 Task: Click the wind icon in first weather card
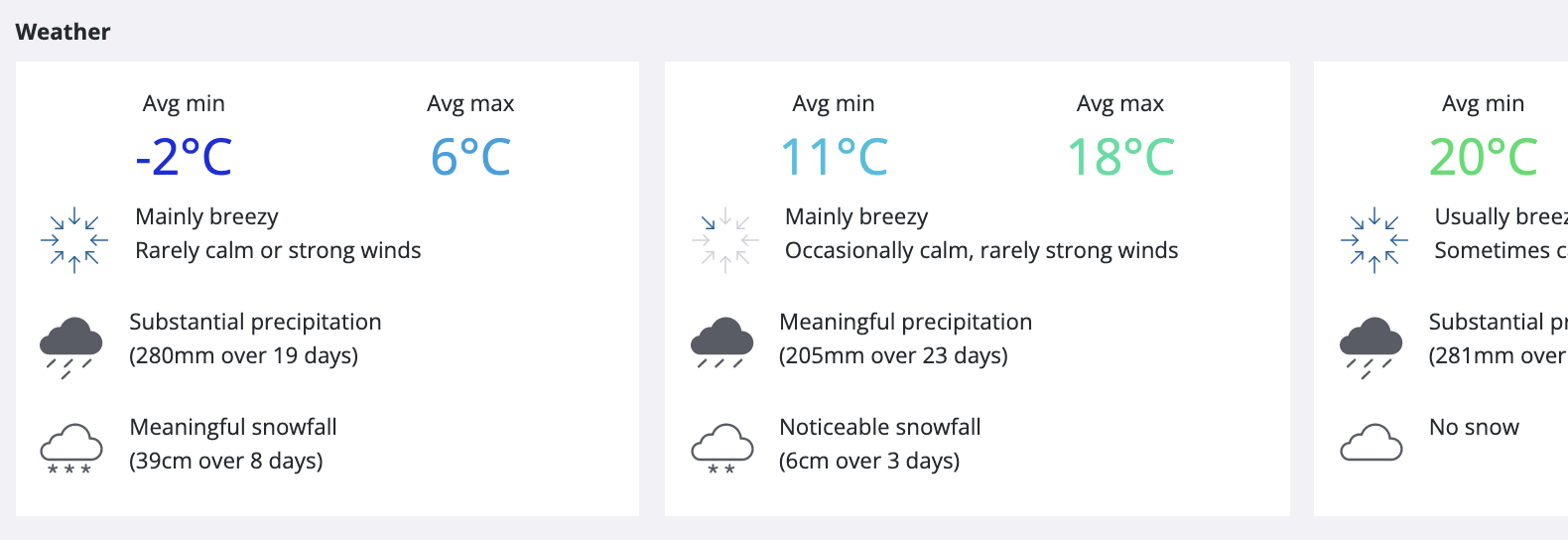(x=74, y=240)
